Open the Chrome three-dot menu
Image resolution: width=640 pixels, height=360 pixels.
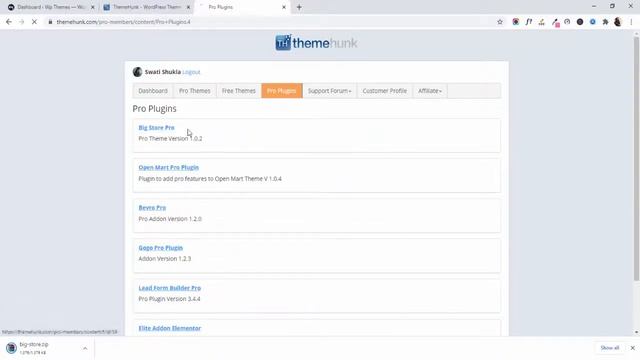point(631,22)
